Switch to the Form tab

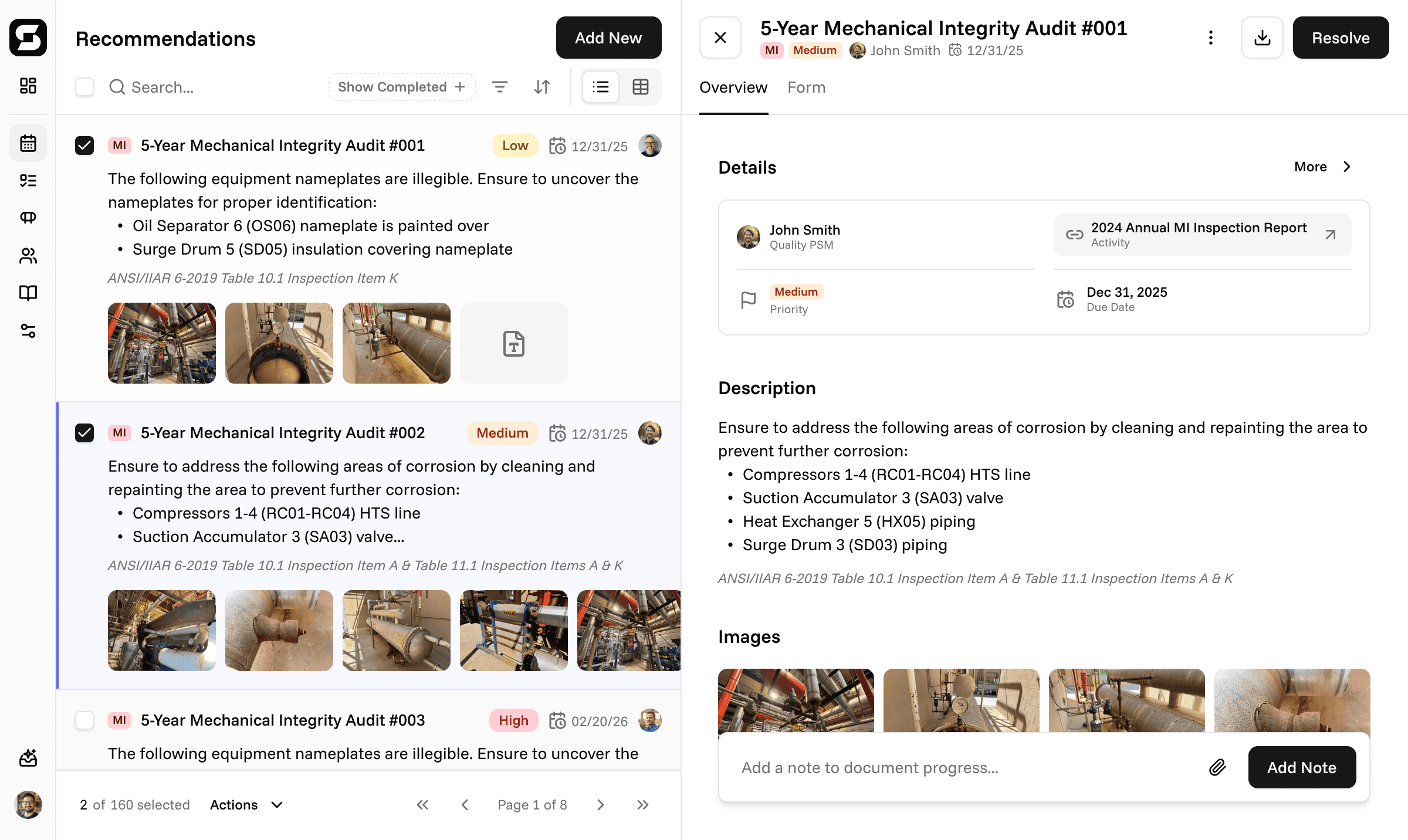click(x=806, y=87)
